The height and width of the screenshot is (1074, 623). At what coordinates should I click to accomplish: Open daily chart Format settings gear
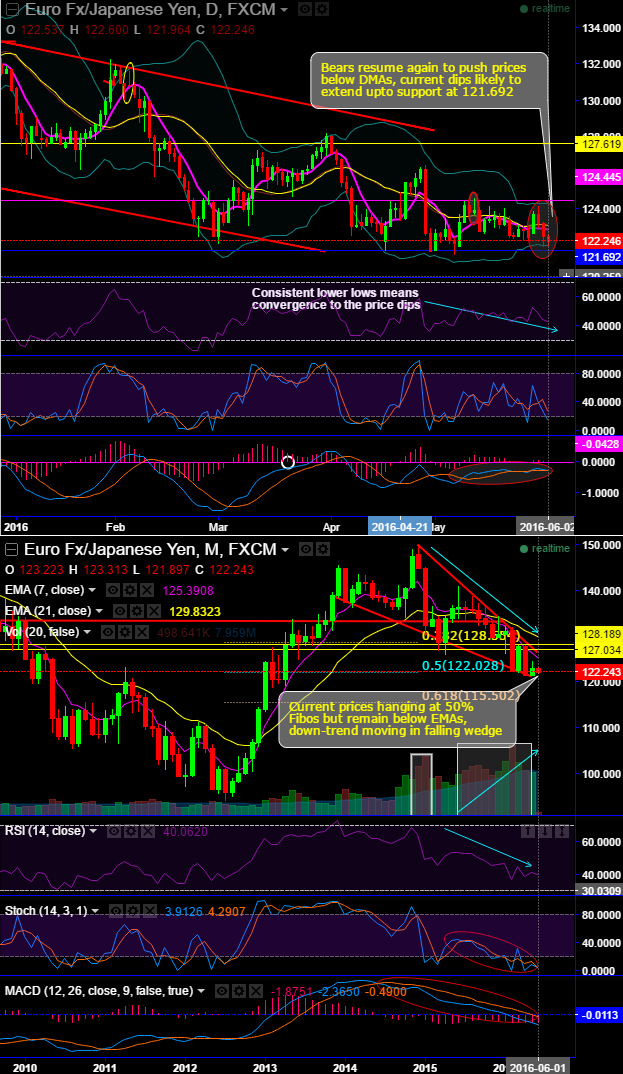(x=322, y=10)
